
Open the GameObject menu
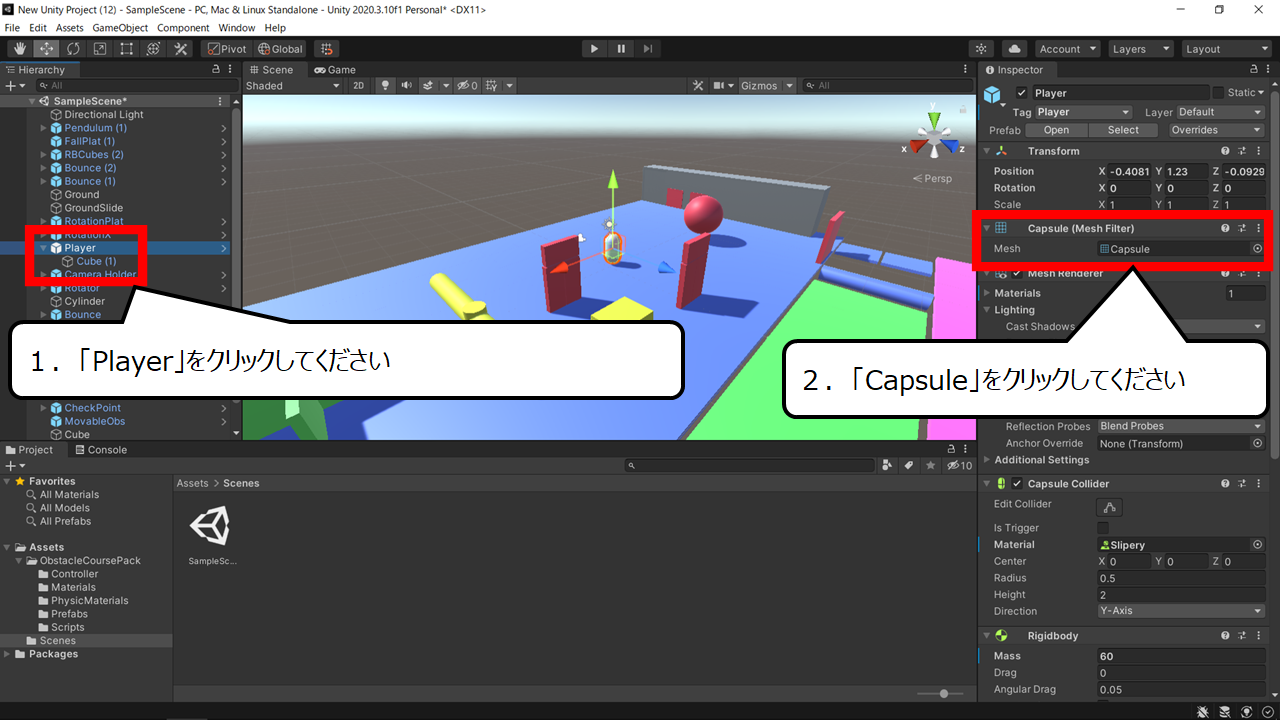[x=121, y=28]
